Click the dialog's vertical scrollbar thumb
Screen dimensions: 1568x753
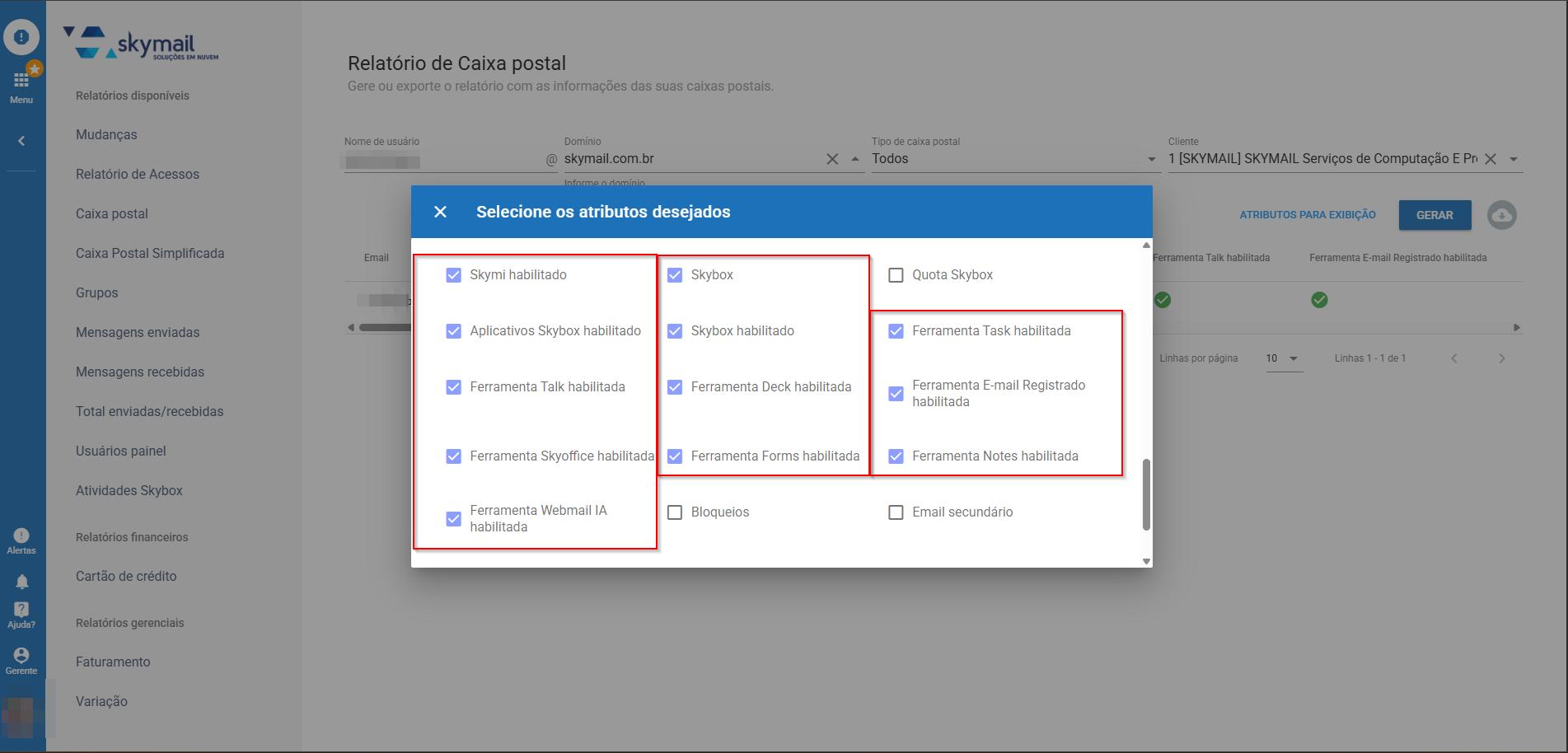point(1146,494)
